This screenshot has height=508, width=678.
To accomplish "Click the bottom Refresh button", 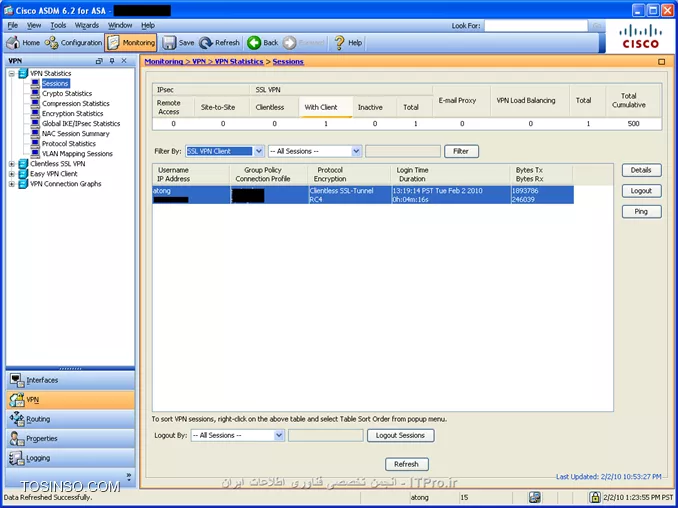I will (406, 464).
